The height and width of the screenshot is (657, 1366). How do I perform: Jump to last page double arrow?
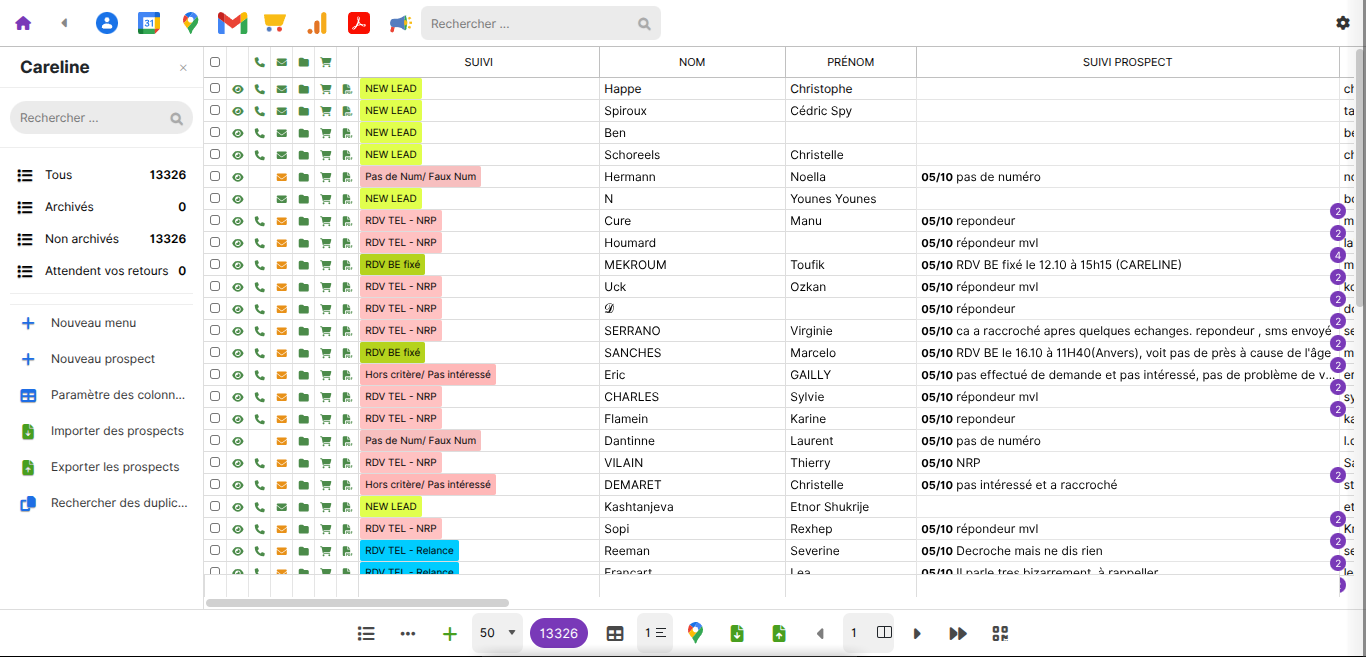[x=958, y=633]
